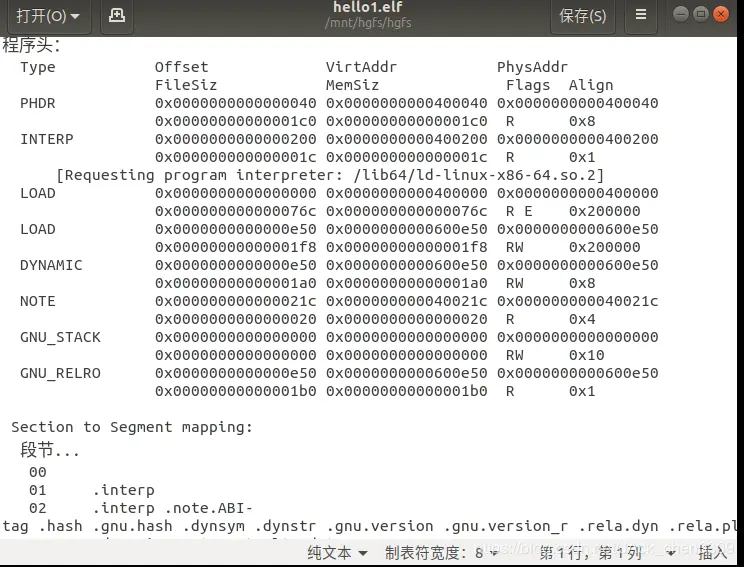Click the 0x10 align value of GNU_STACK
Viewport: 744px width, 567px height.
[586, 355]
